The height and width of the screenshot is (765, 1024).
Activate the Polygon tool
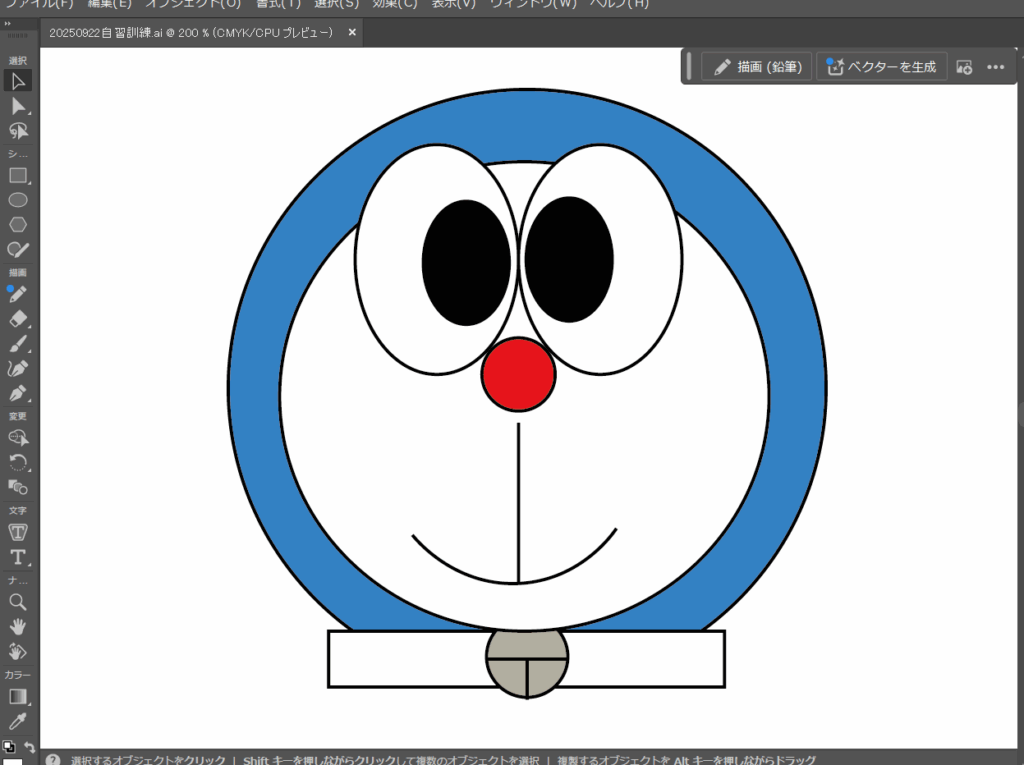point(18,225)
